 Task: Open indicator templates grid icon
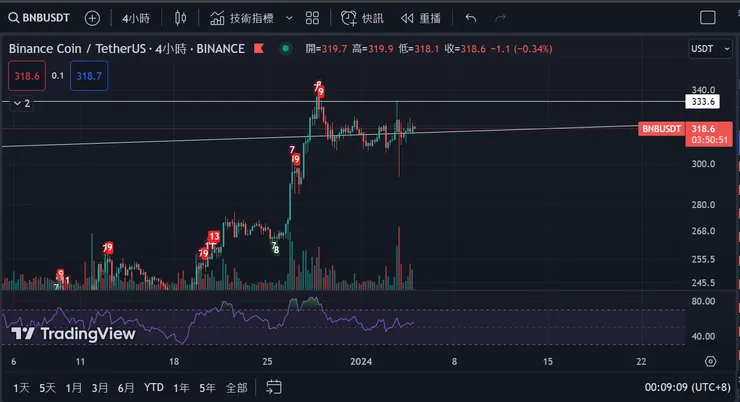pos(312,18)
